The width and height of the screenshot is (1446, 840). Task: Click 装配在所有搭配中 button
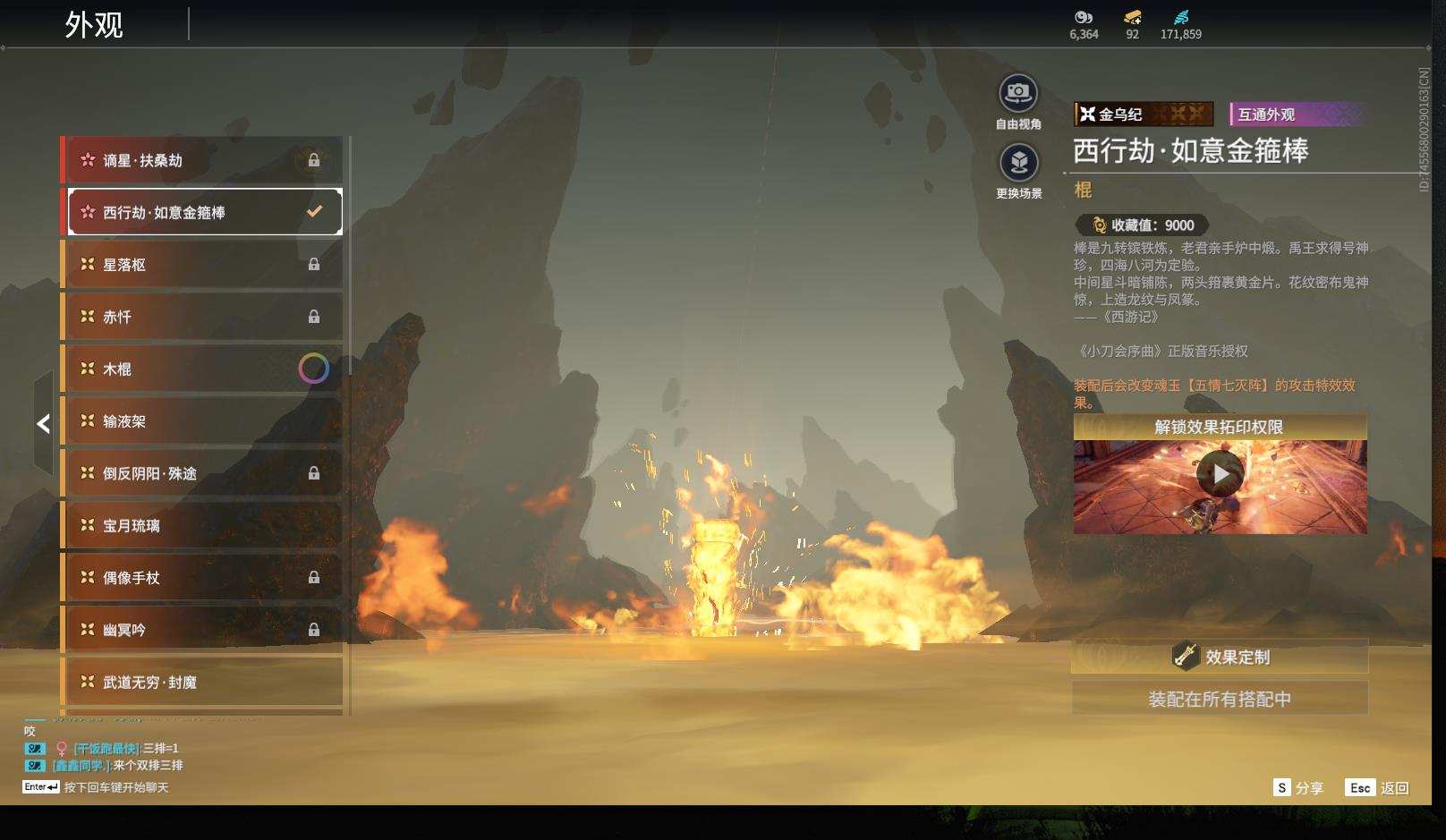(x=1220, y=699)
